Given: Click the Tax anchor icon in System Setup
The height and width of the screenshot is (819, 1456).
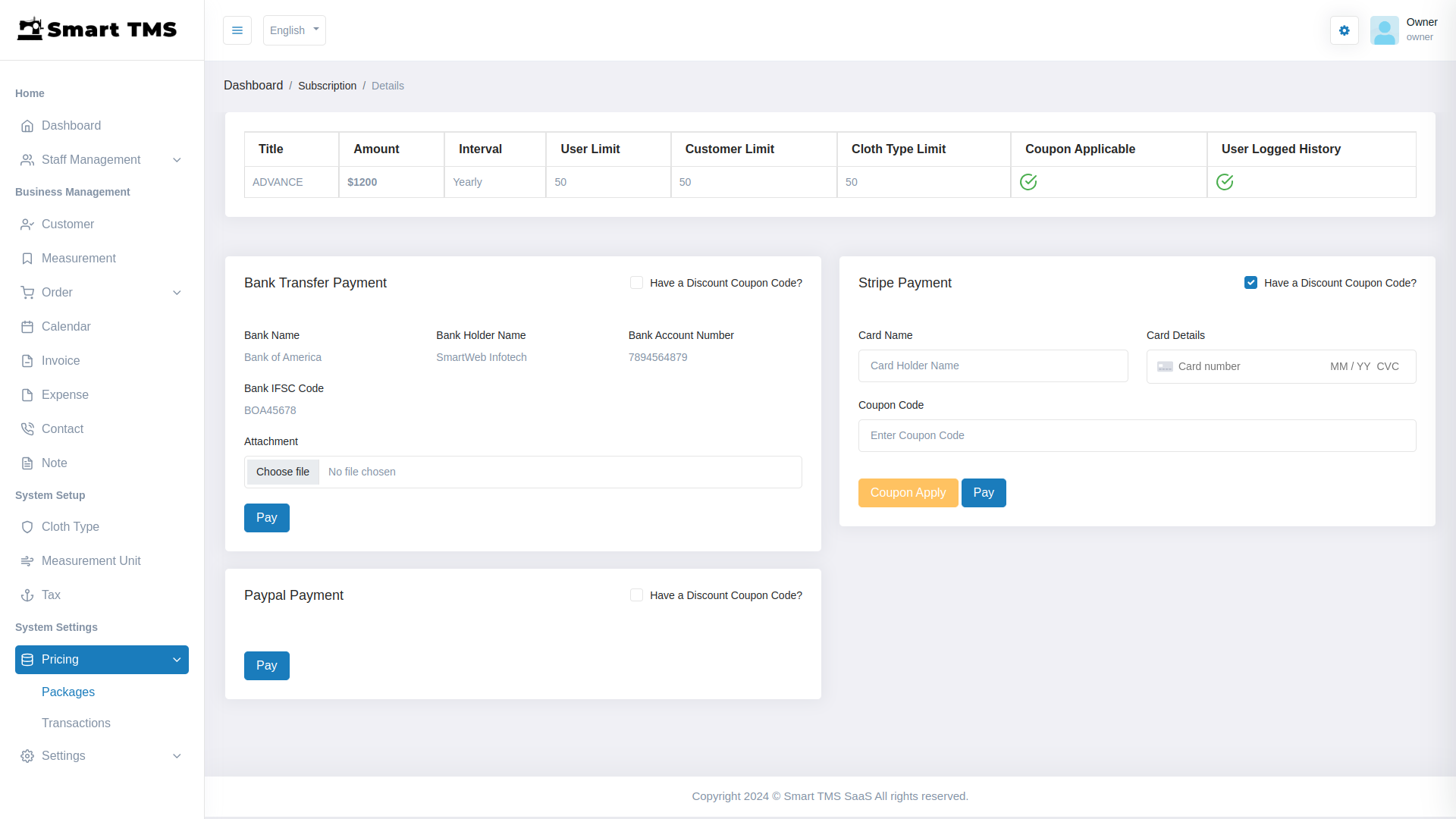Looking at the screenshot, I should click(27, 595).
